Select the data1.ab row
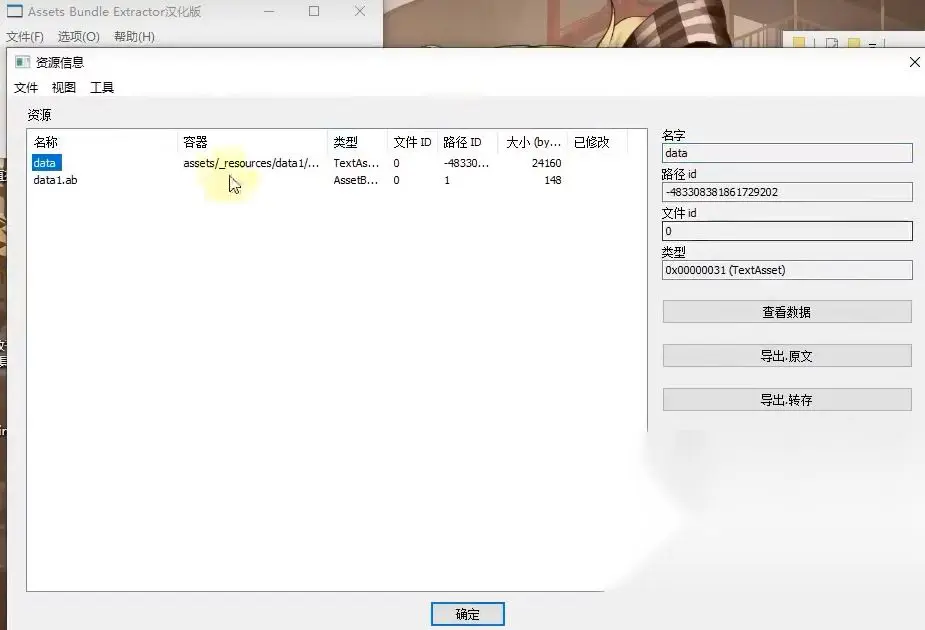Screen dimensions: 925x630 click(x=297, y=180)
